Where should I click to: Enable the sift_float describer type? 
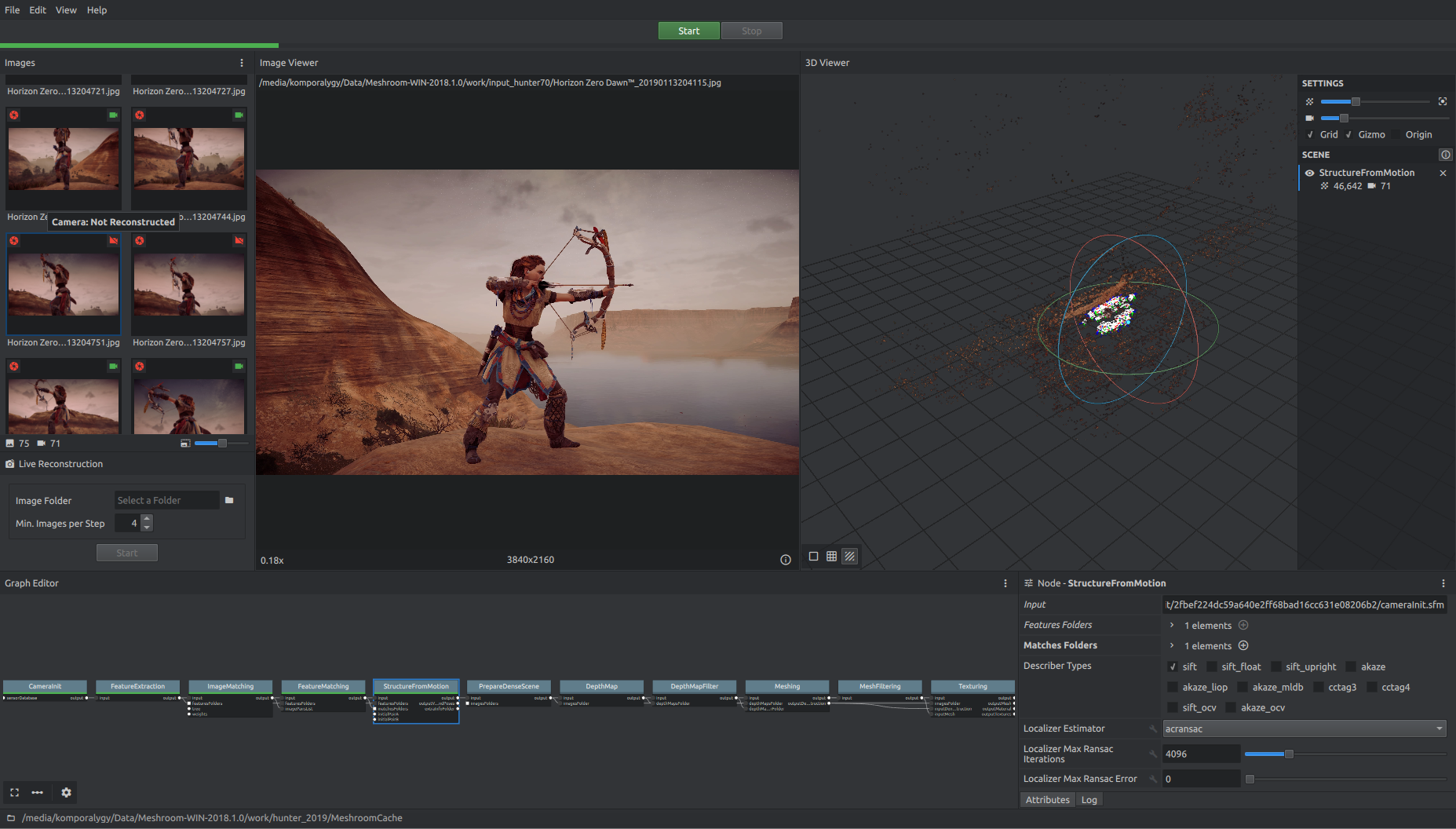click(1212, 667)
